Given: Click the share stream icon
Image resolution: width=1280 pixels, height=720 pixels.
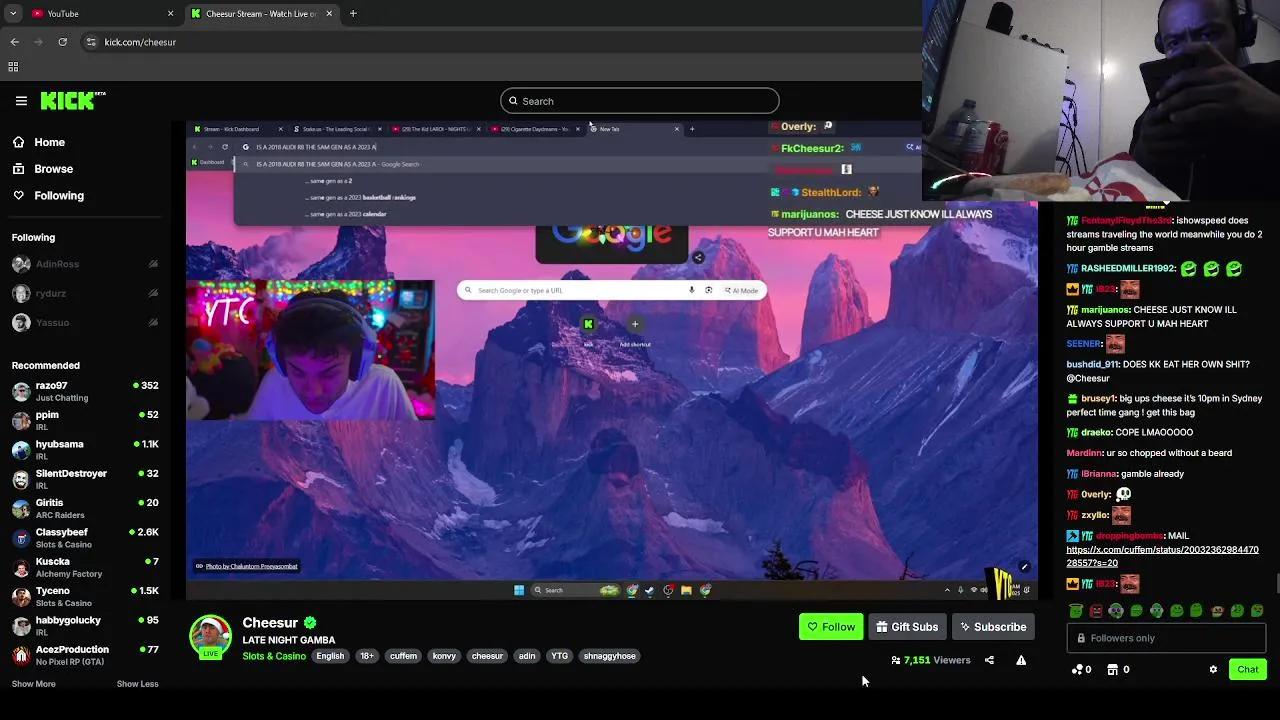Looking at the screenshot, I should click(989, 660).
